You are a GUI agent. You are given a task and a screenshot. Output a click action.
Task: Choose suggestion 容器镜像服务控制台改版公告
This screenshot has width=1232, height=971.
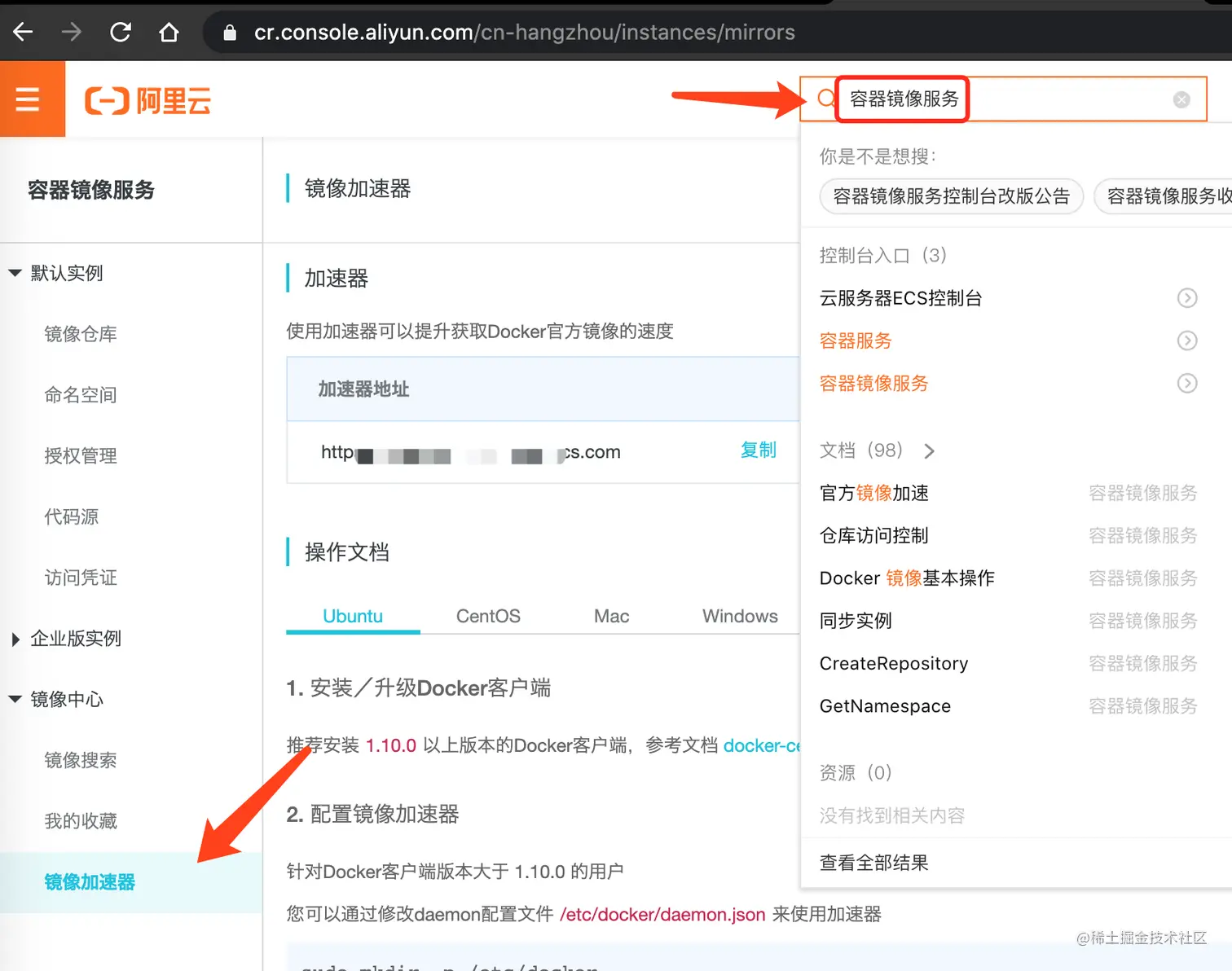point(951,196)
